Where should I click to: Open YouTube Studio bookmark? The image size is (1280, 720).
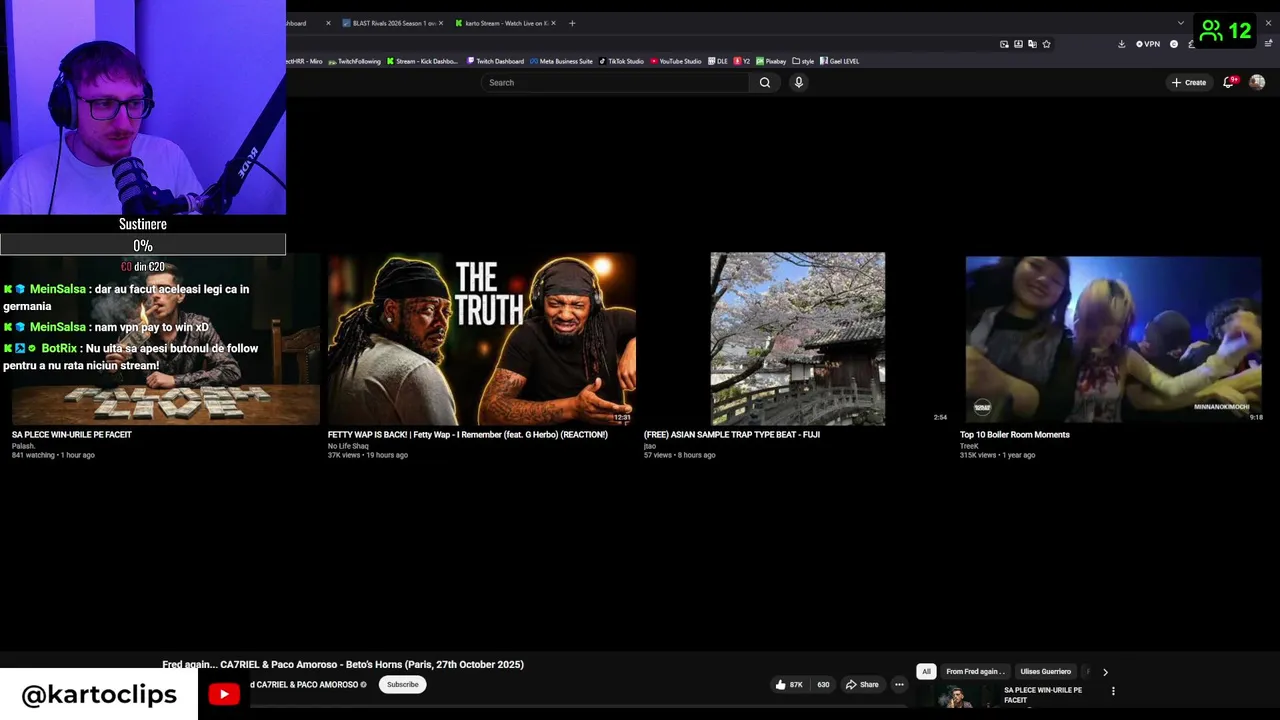676,61
